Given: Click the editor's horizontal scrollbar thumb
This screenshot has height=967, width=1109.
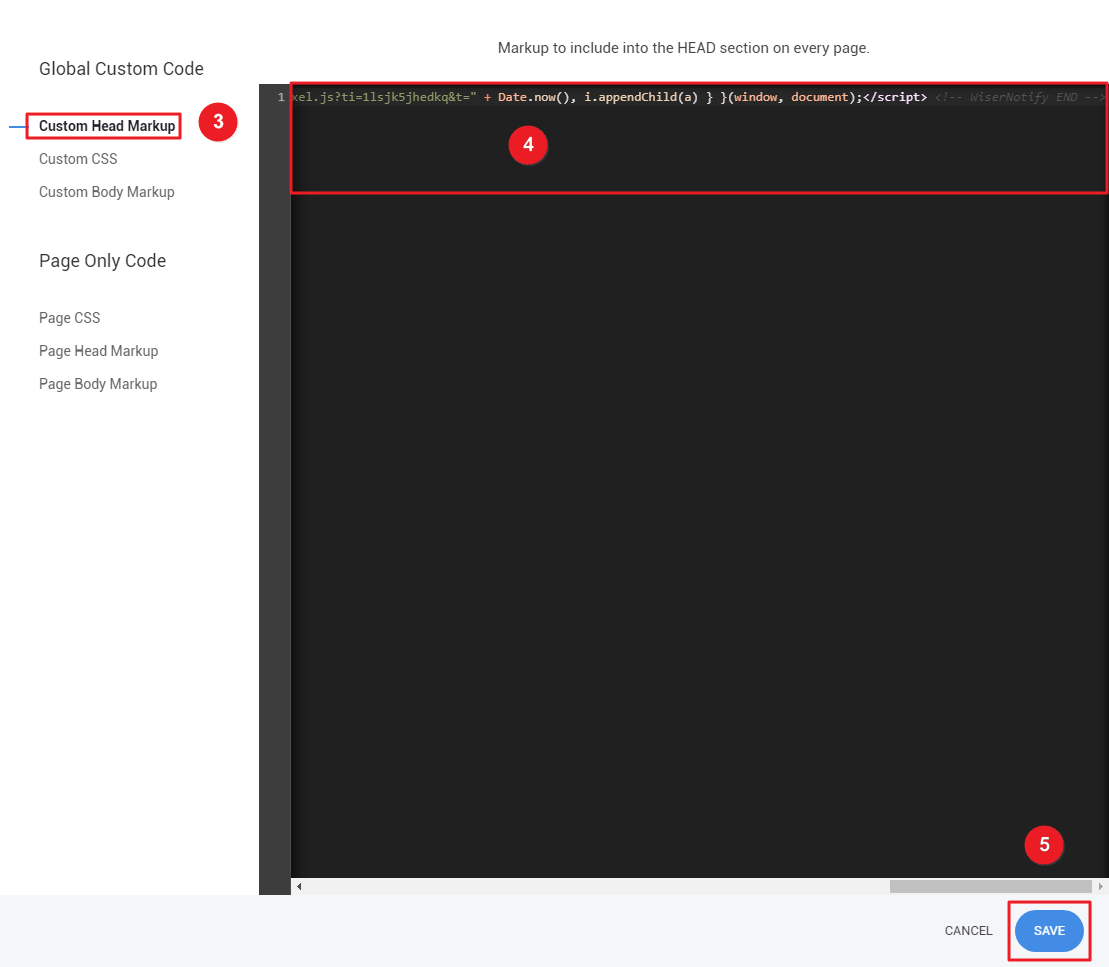Looking at the screenshot, I should click(990, 886).
